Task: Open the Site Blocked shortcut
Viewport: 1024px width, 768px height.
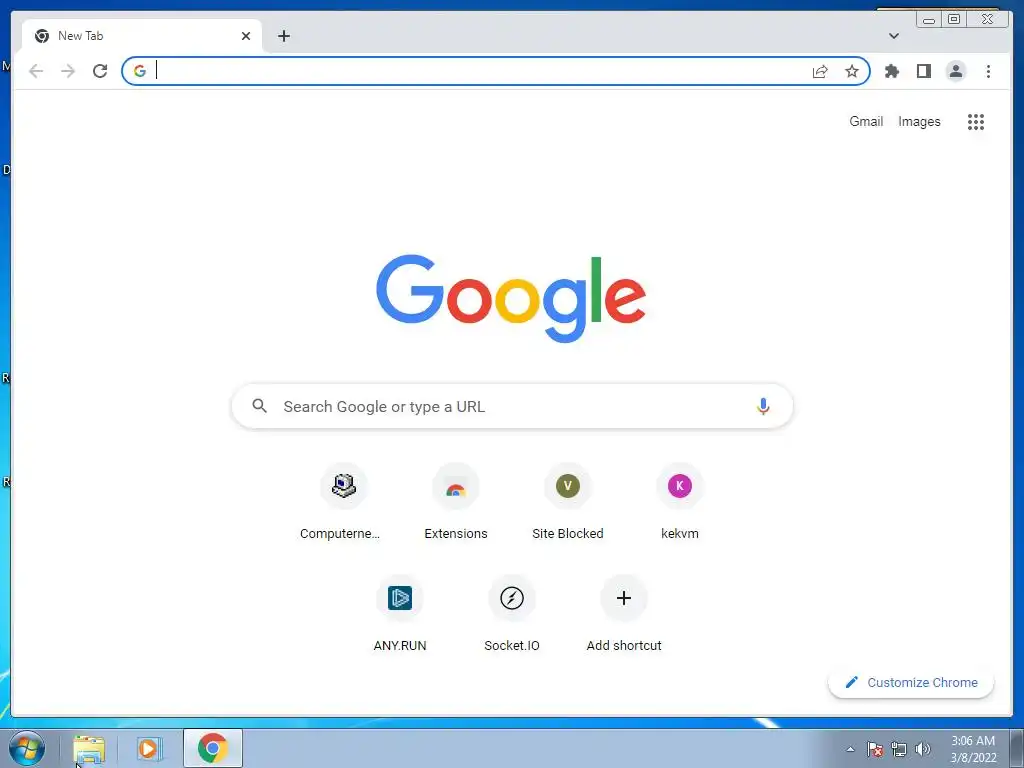Action: [568, 502]
